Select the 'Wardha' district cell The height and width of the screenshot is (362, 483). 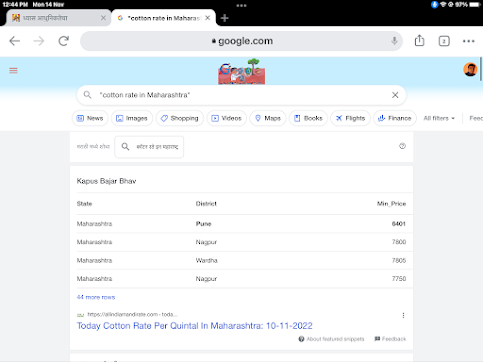pyautogui.click(x=207, y=260)
